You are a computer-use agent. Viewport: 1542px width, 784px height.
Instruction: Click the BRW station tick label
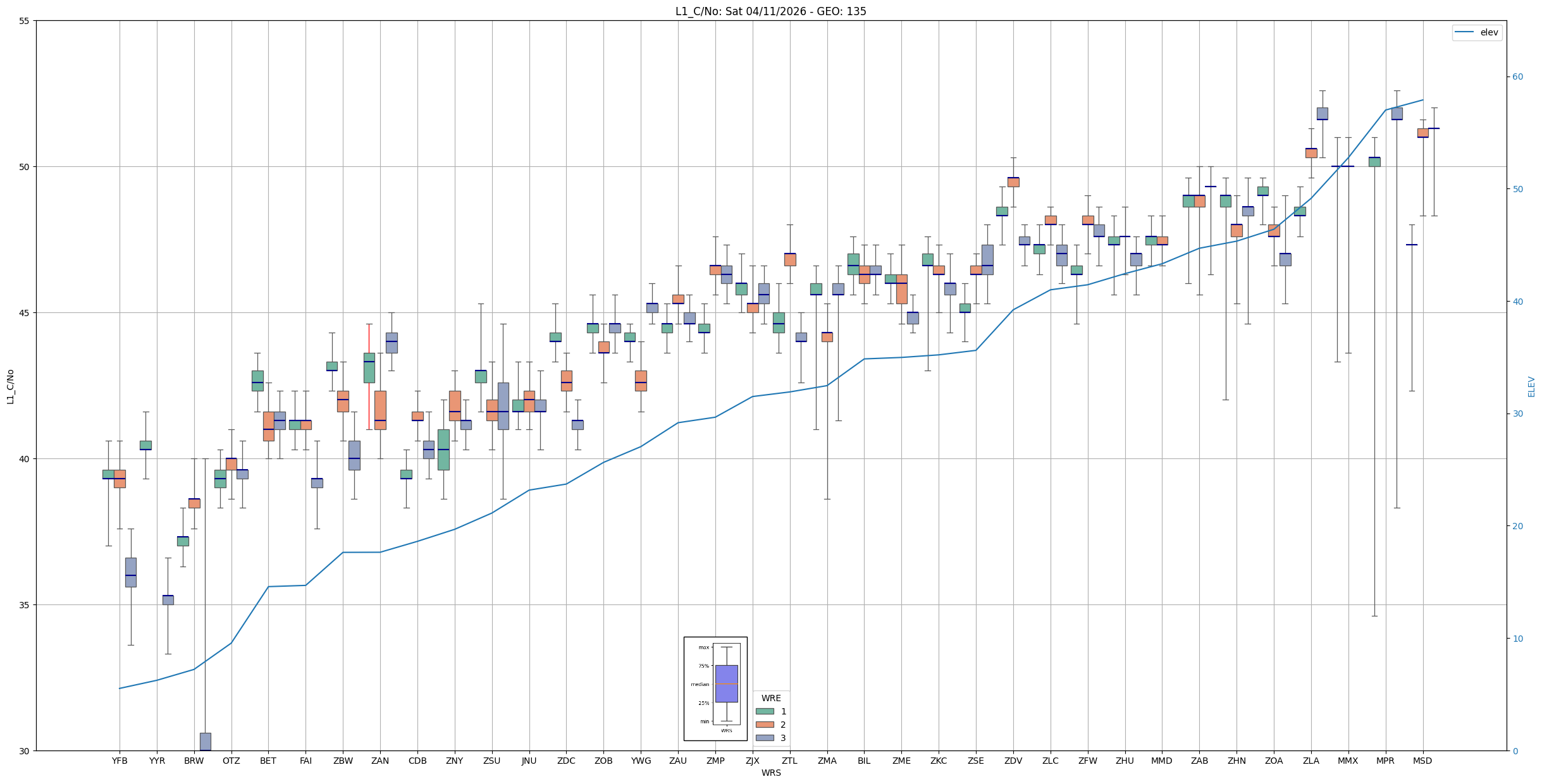coord(194,761)
